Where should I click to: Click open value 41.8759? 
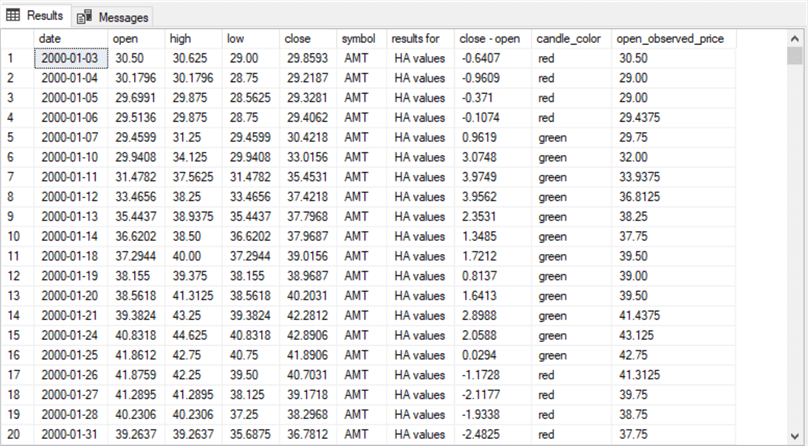click(x=136, y=375)
